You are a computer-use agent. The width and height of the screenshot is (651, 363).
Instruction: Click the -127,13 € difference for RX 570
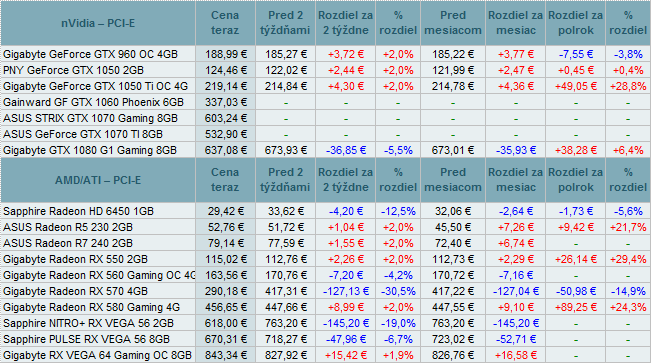pyautogui.click(x=345, y=291)
